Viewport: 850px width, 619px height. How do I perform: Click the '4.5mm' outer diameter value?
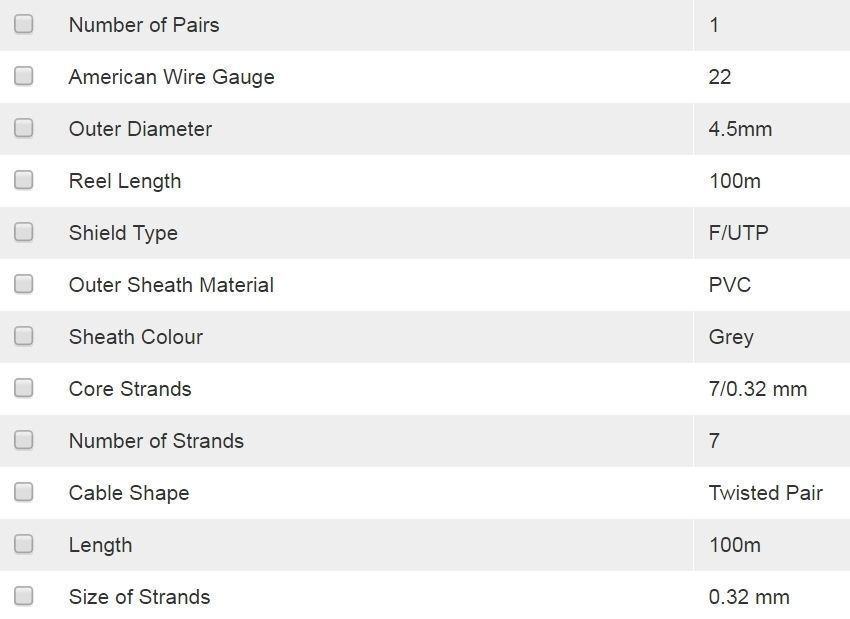pyautogui.click(x=740, y=129)
